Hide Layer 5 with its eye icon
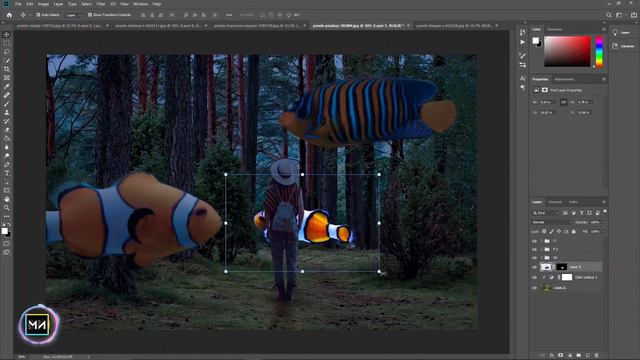Screen dimensions: 640x360 (x=534, y=267)
